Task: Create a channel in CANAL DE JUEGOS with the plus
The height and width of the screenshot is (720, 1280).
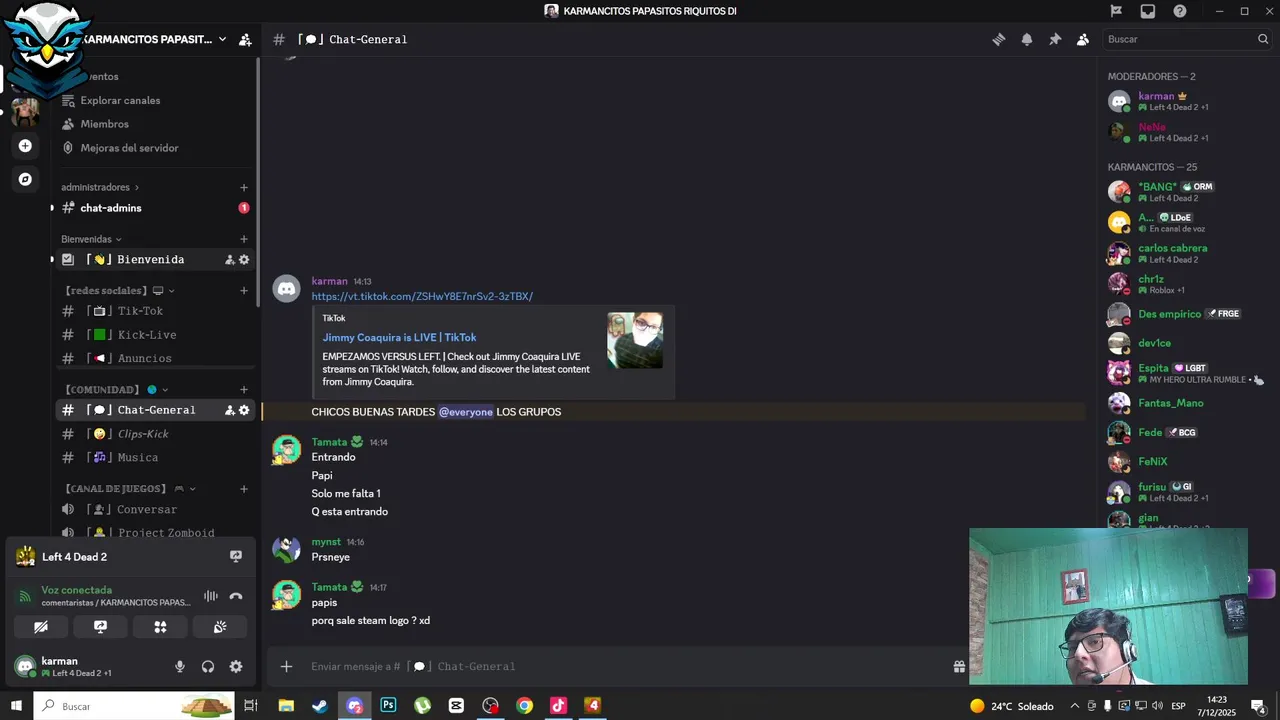Action: (x=244, y=489)
